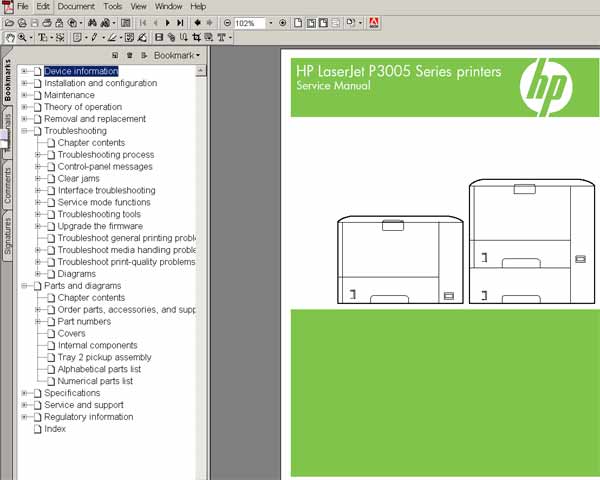The height and width of the screenshot is (480, 600).
Task: Click the Open file toolbar icon
Action: [9, 23]
